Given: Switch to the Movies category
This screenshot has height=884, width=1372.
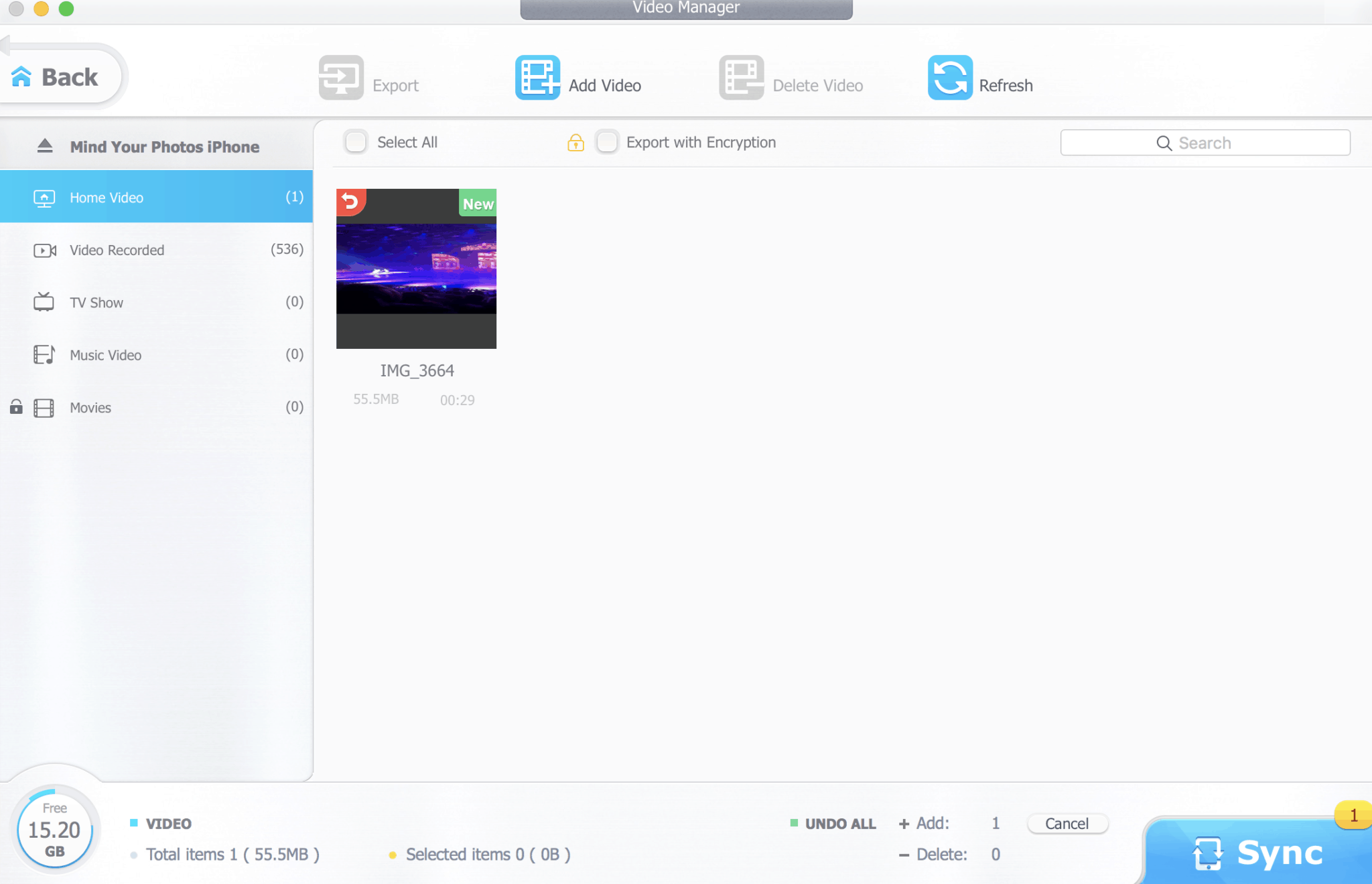Looking at the screenshot, I should tap(90, 407).
